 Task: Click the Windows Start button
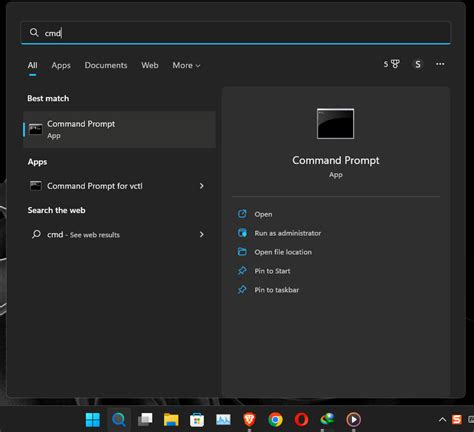(93, 419)
